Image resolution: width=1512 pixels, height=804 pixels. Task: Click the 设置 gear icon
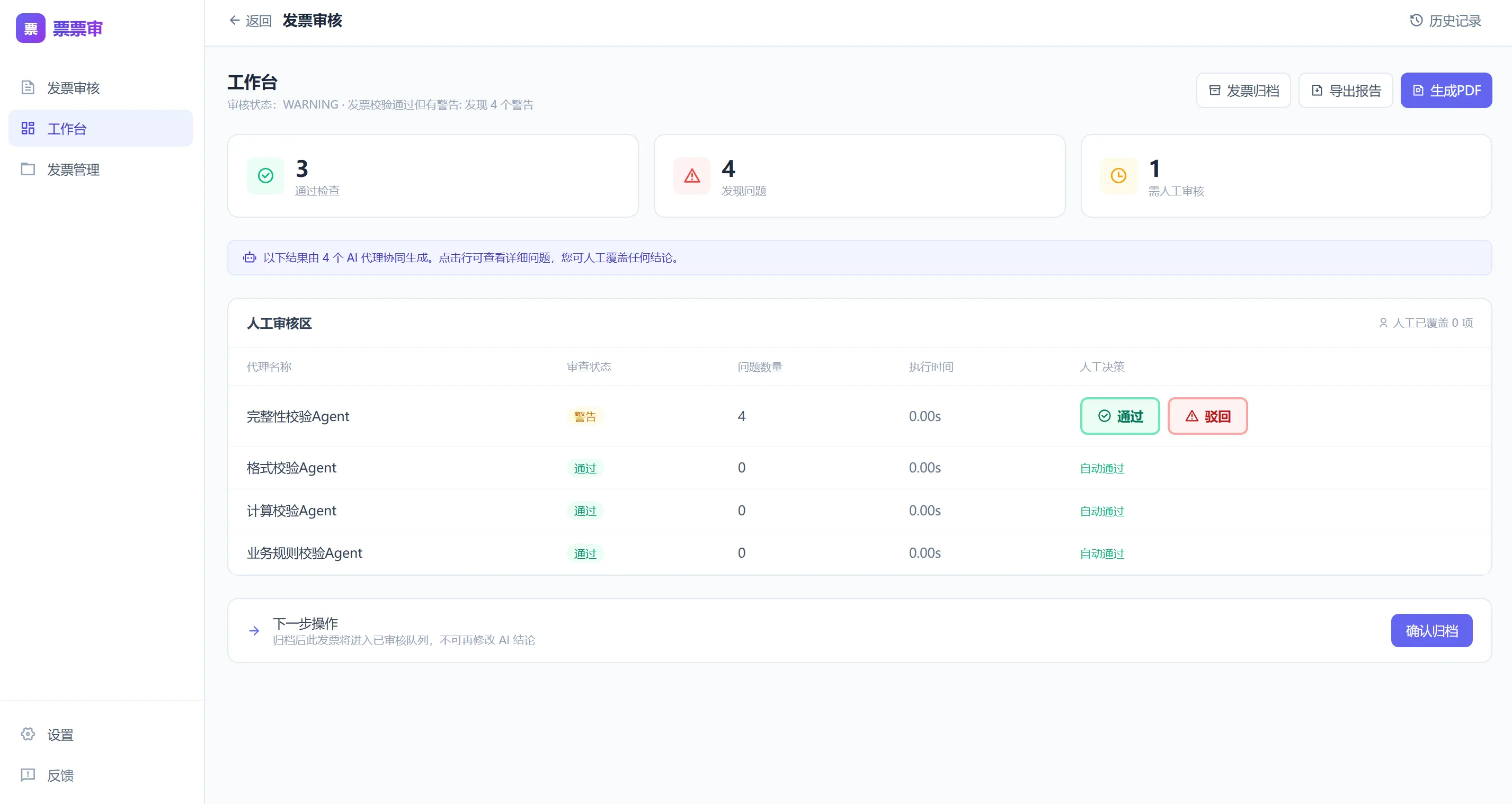coord(28,734)
